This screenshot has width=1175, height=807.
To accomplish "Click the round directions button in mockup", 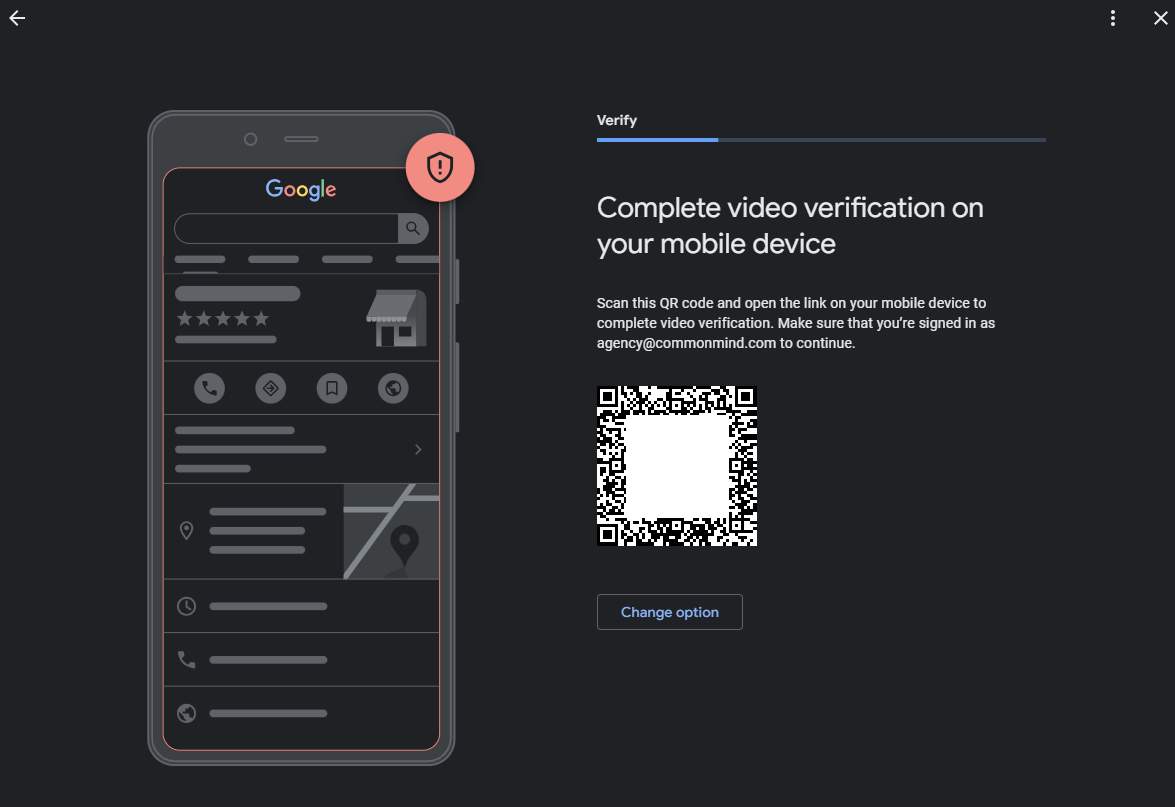I will click(x=271, y=388).
